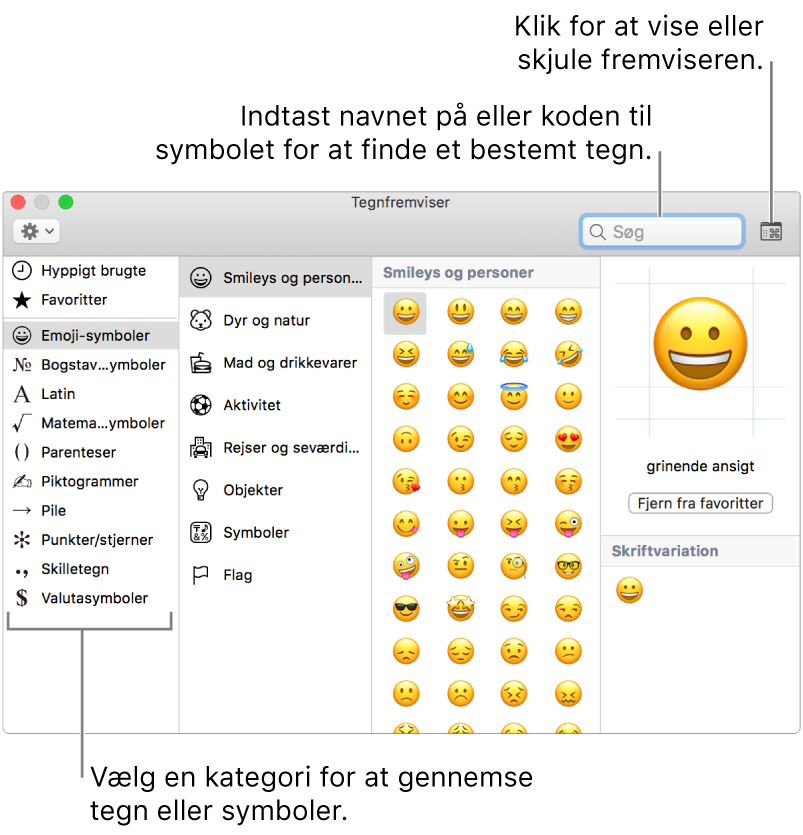Open Bogstav...ymboler category

click(89, 365)
